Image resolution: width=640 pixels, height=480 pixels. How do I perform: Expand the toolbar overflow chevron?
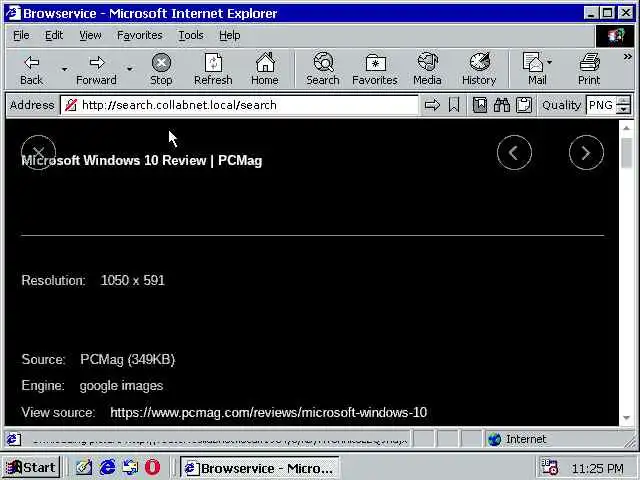coord(627,57)
